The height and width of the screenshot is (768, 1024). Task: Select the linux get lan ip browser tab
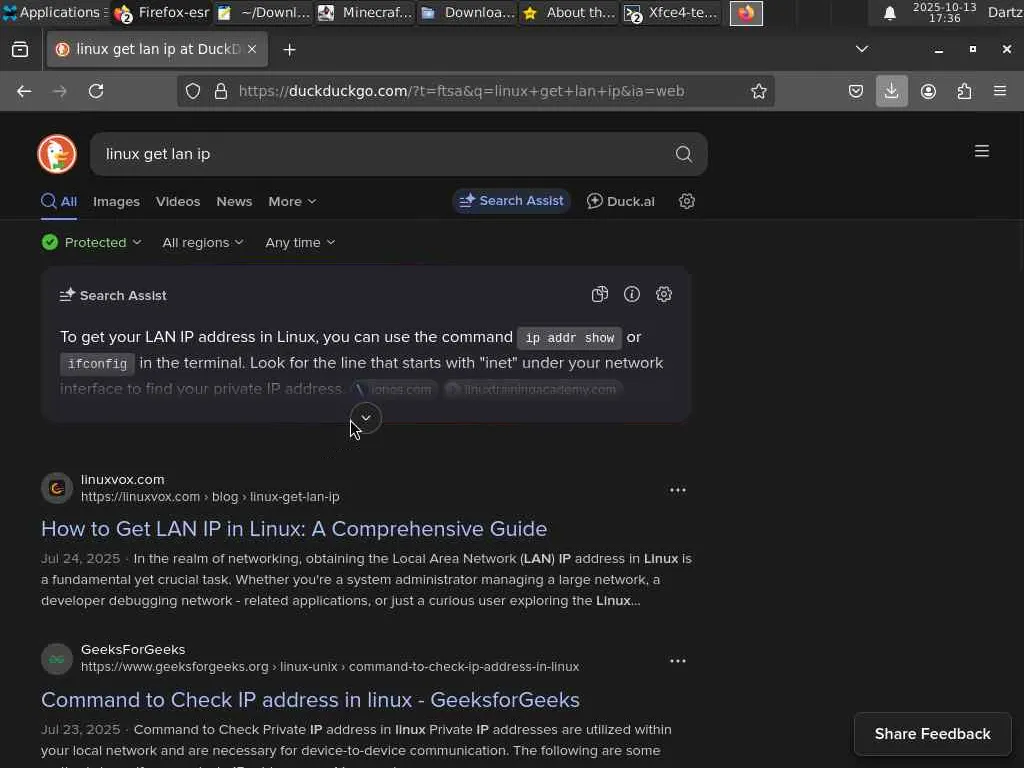point(157,50)
